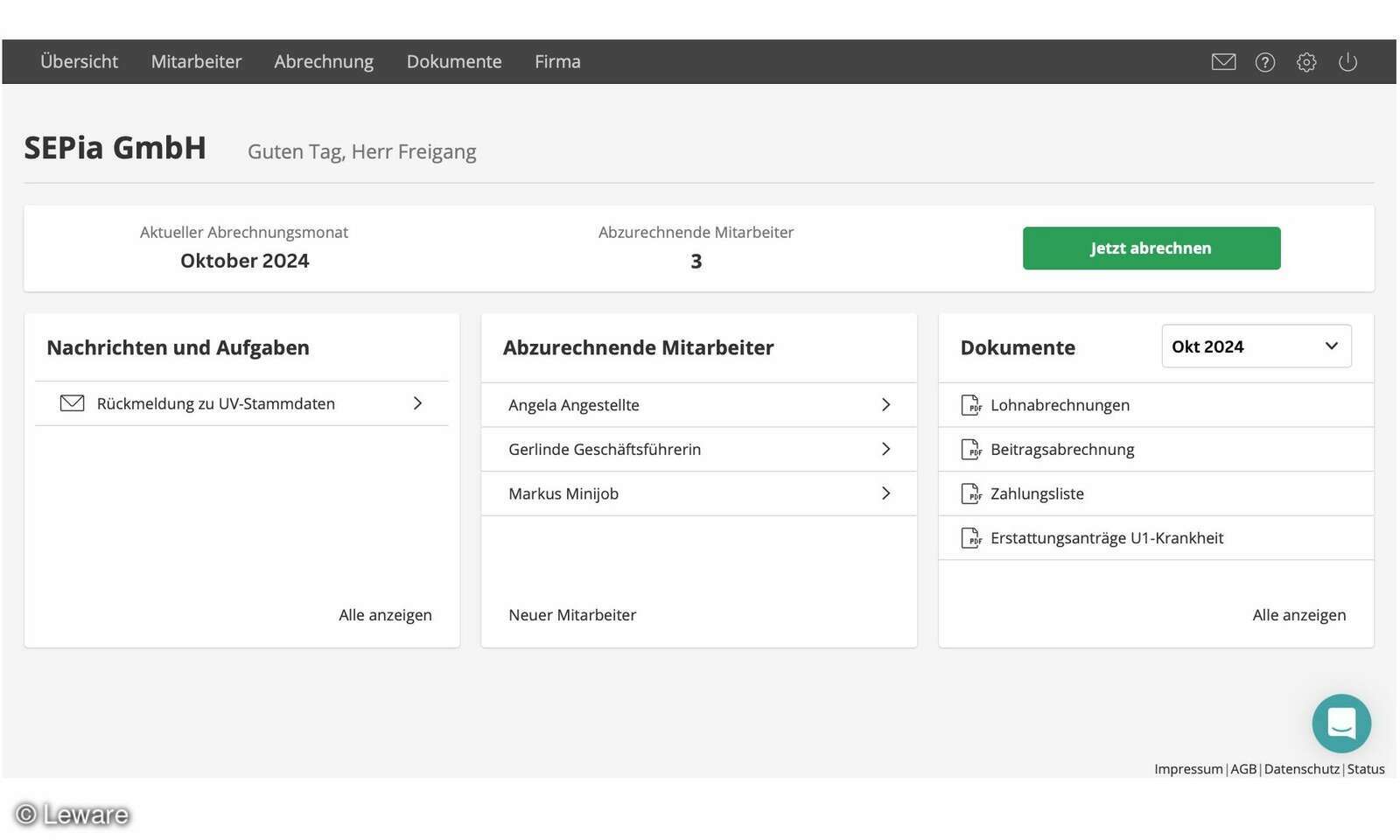Expand the Angela Angestellte entry
Viewport: 1400px width, 840px height.
[886, 404]
